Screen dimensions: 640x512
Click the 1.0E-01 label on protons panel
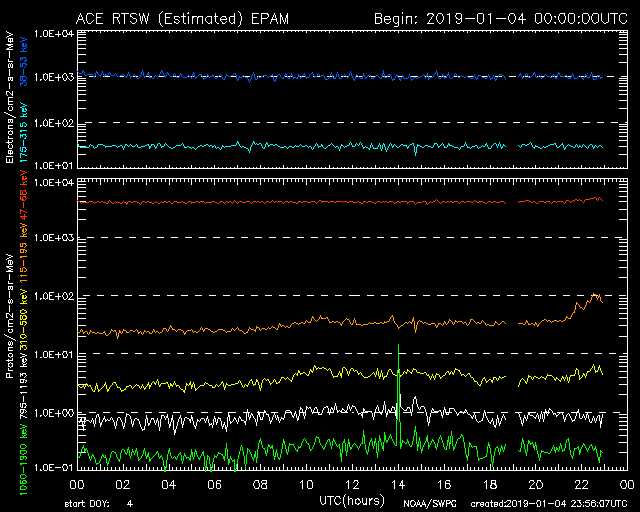pyautogui.click(x=54, y=467)
